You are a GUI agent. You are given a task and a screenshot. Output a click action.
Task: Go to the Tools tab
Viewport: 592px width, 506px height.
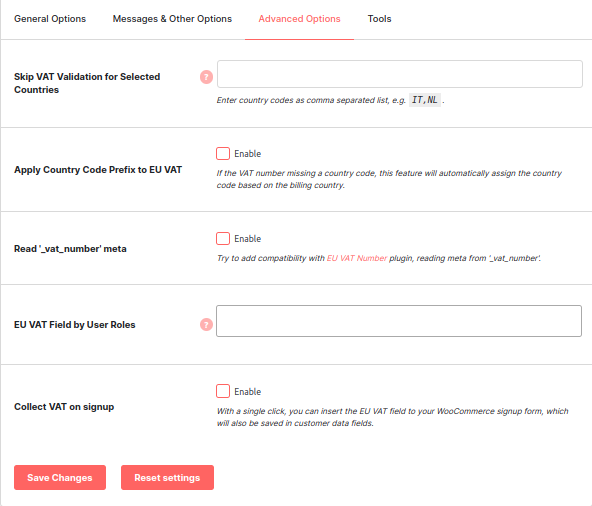[x=379, y=19]
